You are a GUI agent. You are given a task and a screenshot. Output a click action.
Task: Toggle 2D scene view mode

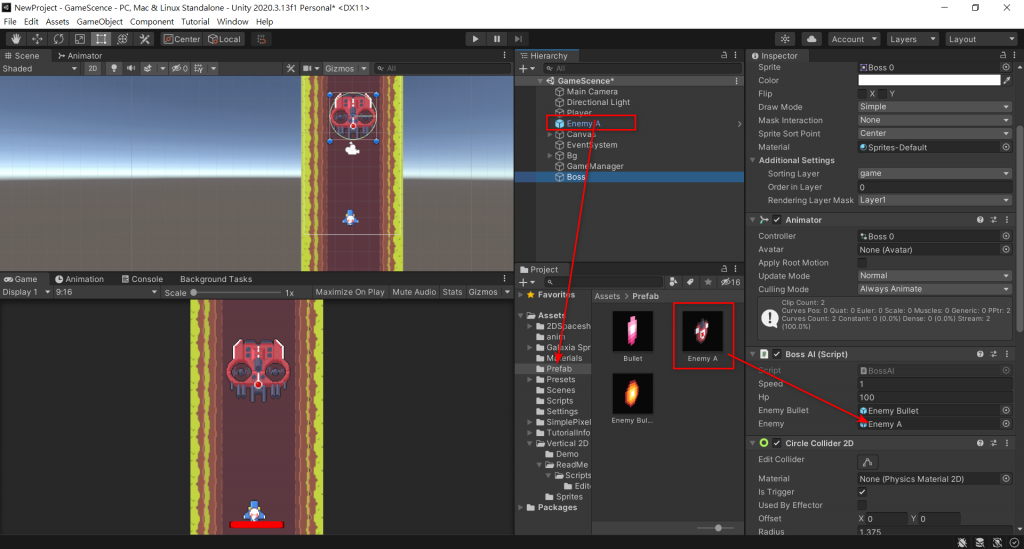pyautogui.click(x=93, y=68)
